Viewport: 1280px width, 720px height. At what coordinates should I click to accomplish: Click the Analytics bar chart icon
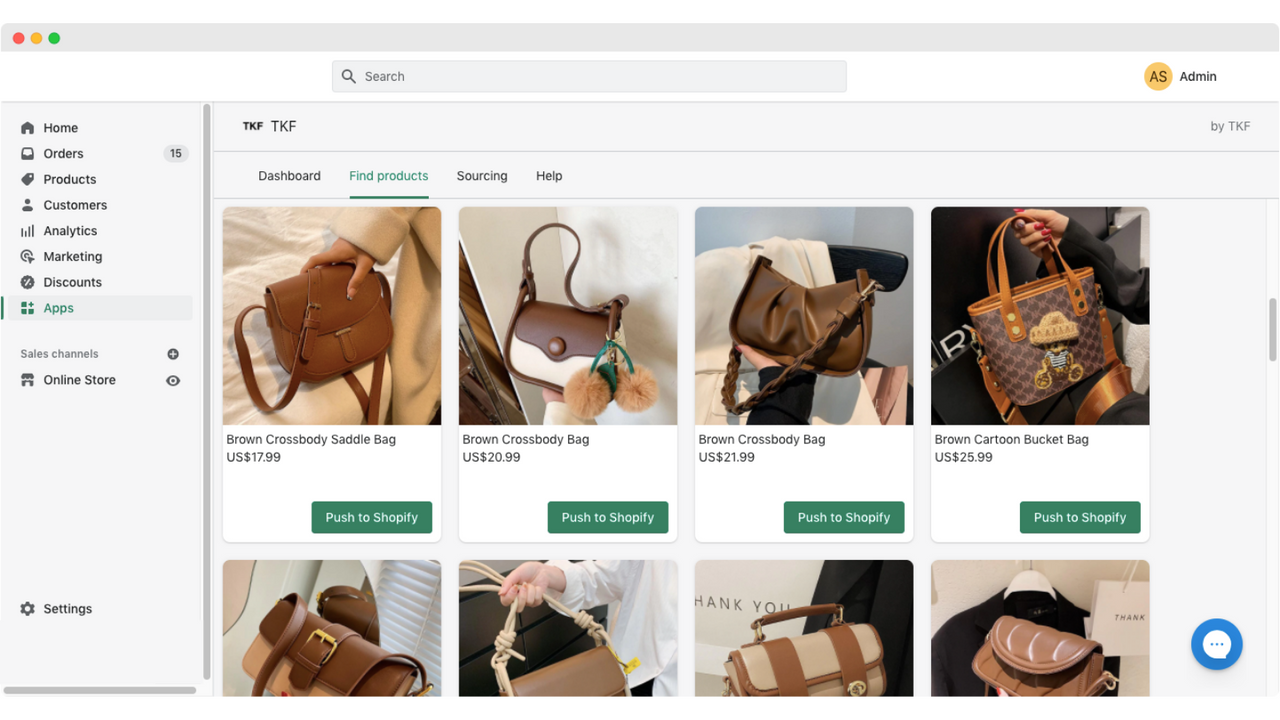[27, 231]
